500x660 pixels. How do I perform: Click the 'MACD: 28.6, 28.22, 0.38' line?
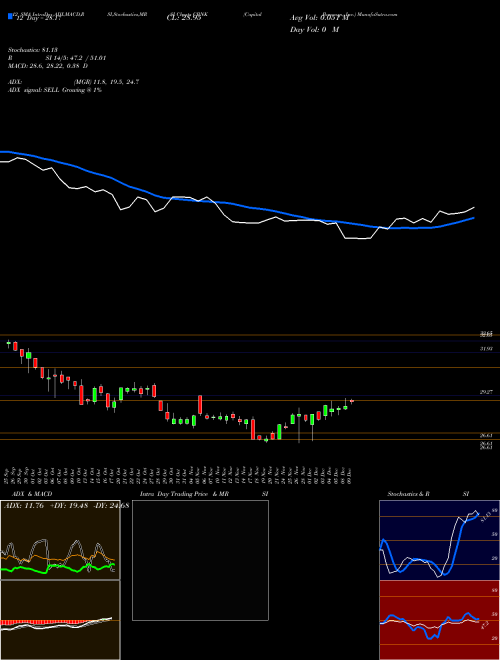pos(45,66)
